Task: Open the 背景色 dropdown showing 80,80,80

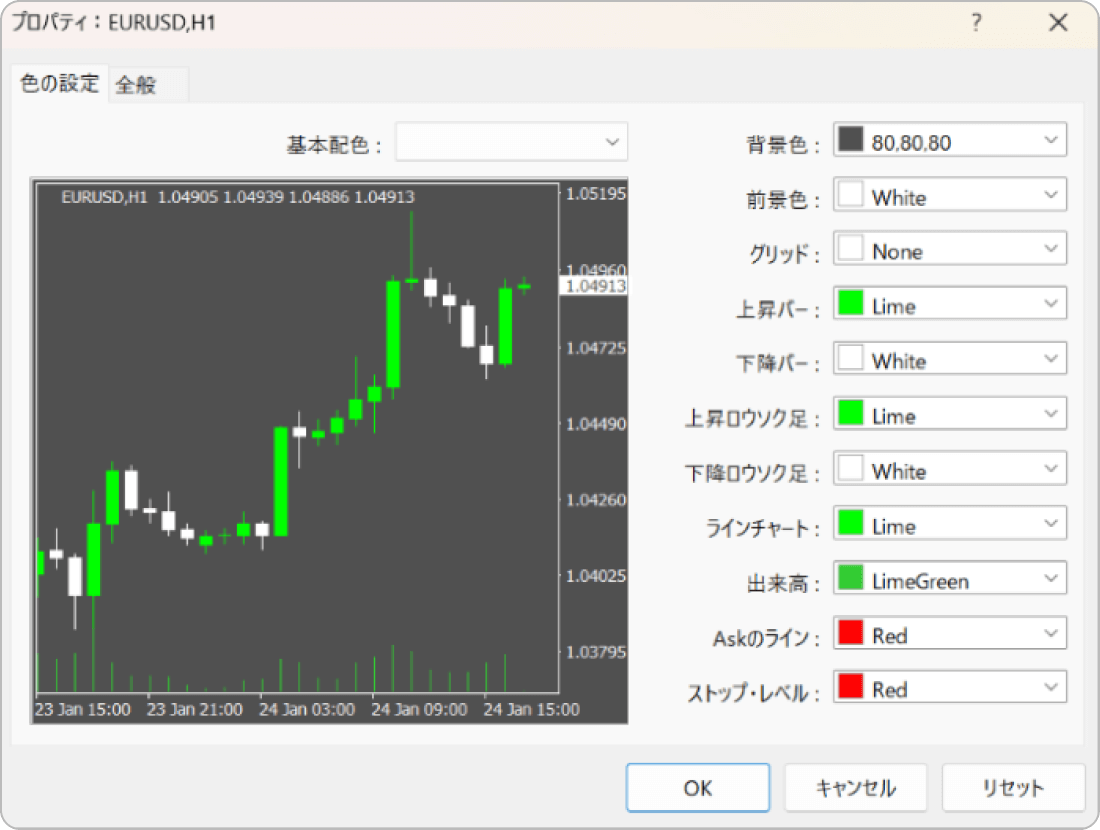Action: [950, 140]
